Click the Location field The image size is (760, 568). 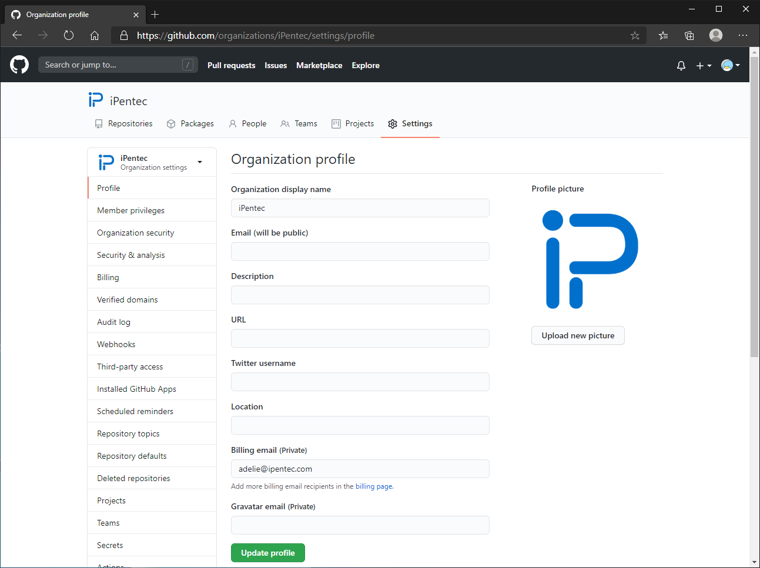click(x=360, y=425)
